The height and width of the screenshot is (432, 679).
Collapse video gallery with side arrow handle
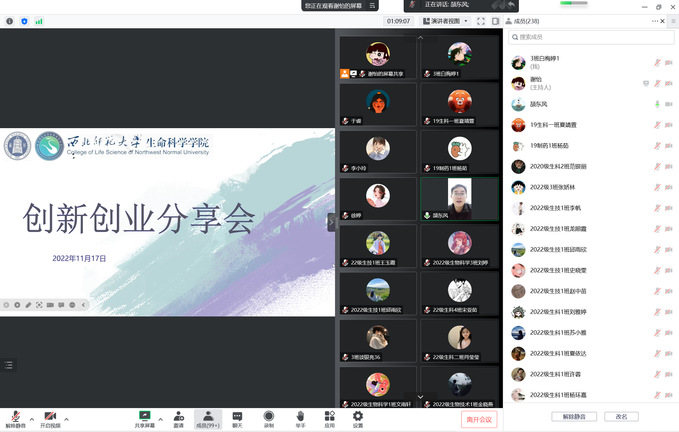(332, 222)
